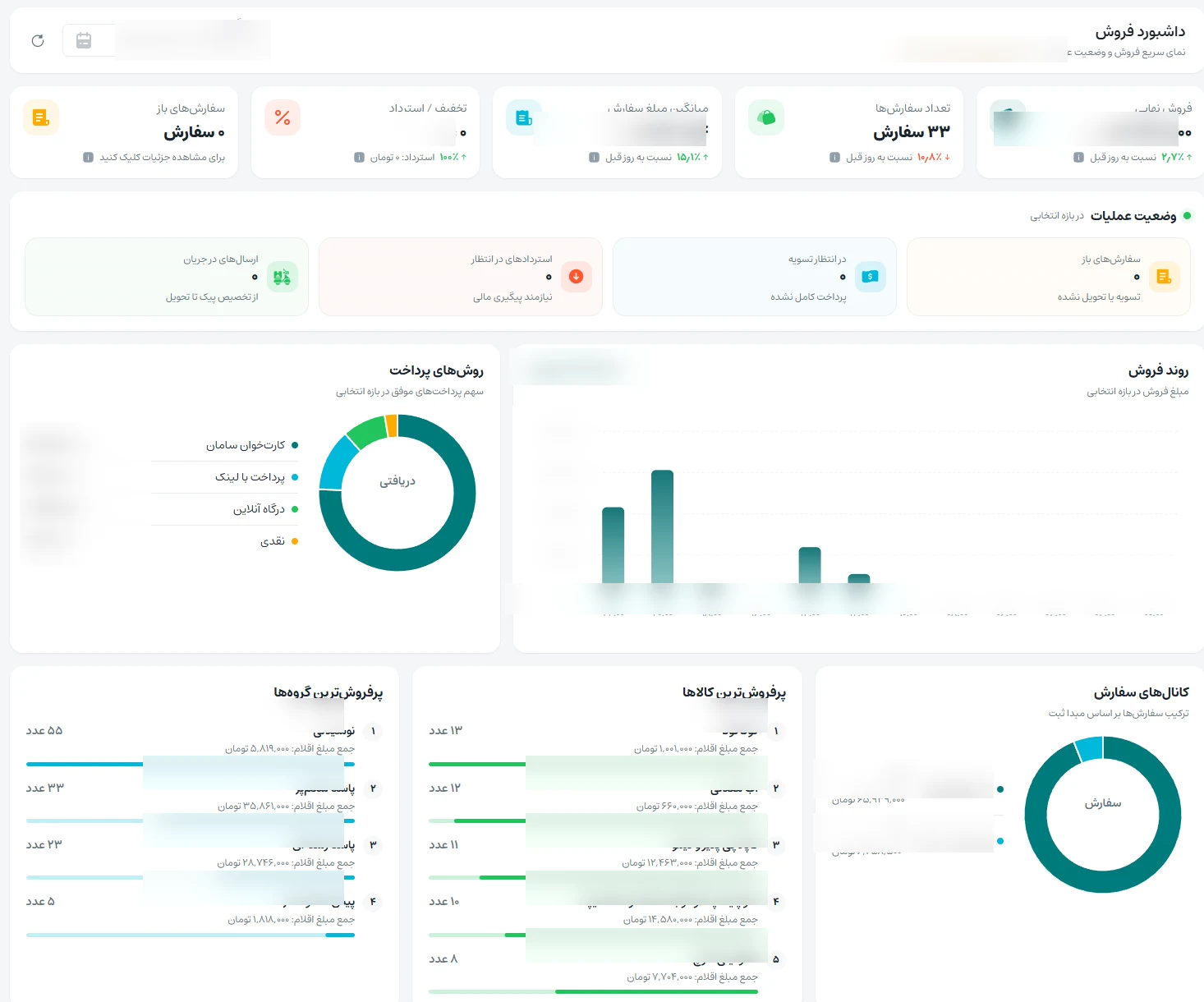
Task: Click the 'روند فروش' chart heading
Action: point(1159,370)
